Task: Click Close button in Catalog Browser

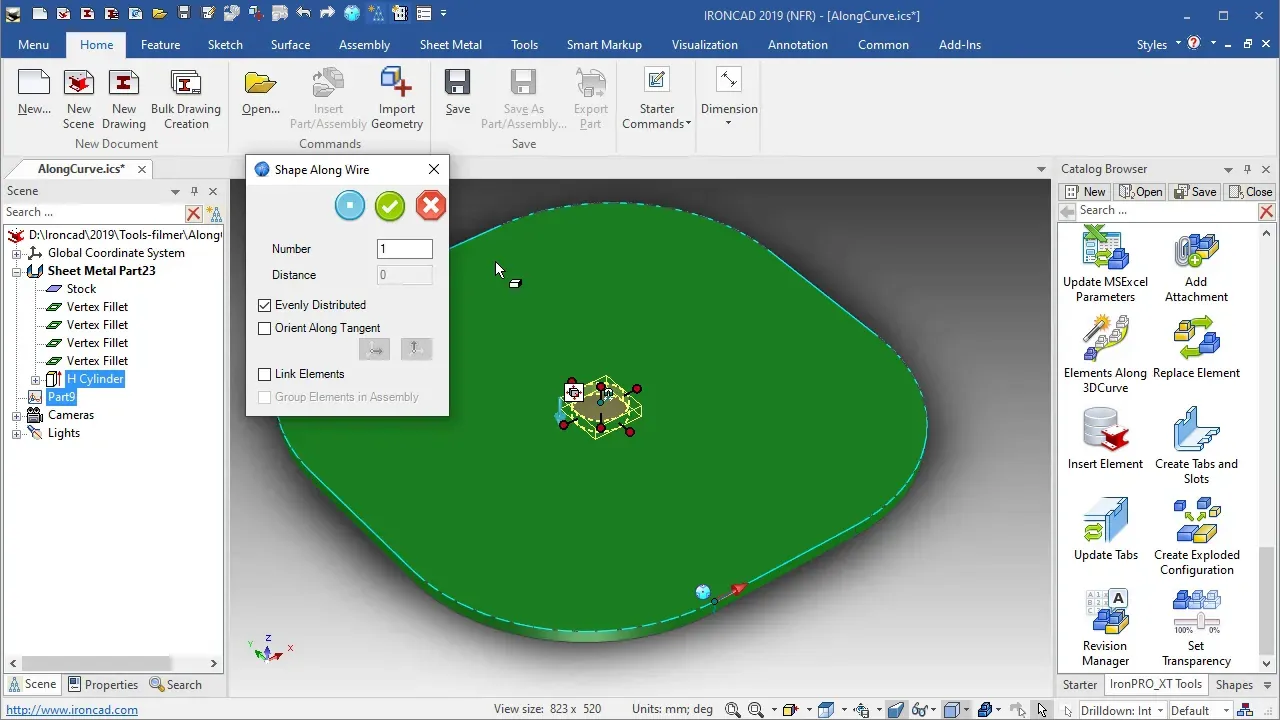Action: pos(1250,192)
